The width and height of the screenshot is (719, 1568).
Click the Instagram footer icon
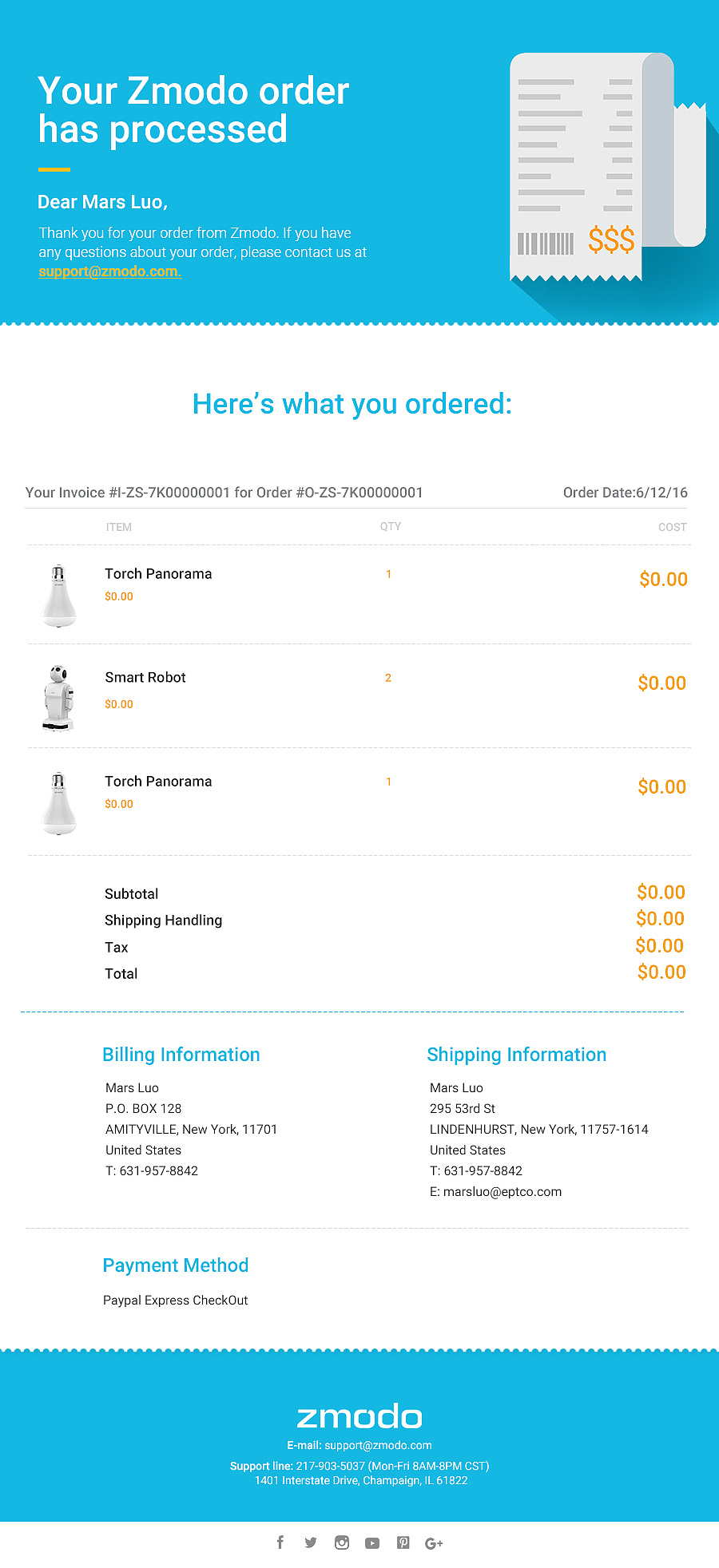342,1542
